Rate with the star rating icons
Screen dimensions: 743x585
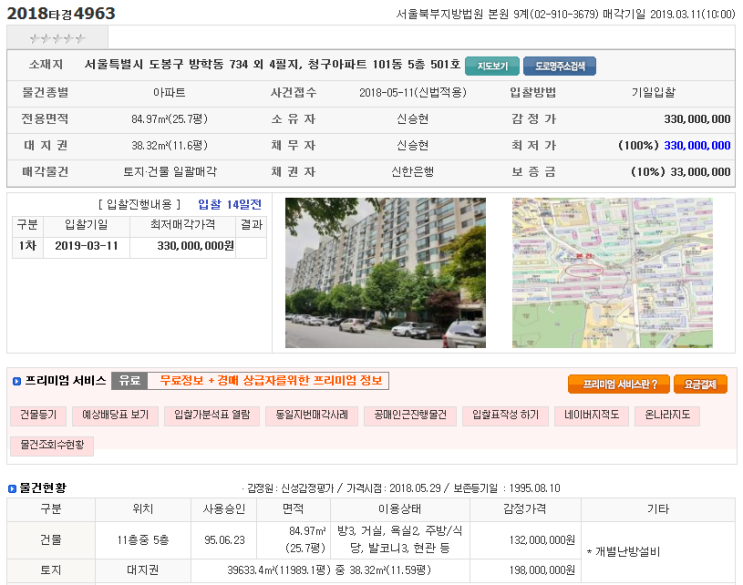pos(57,38)
